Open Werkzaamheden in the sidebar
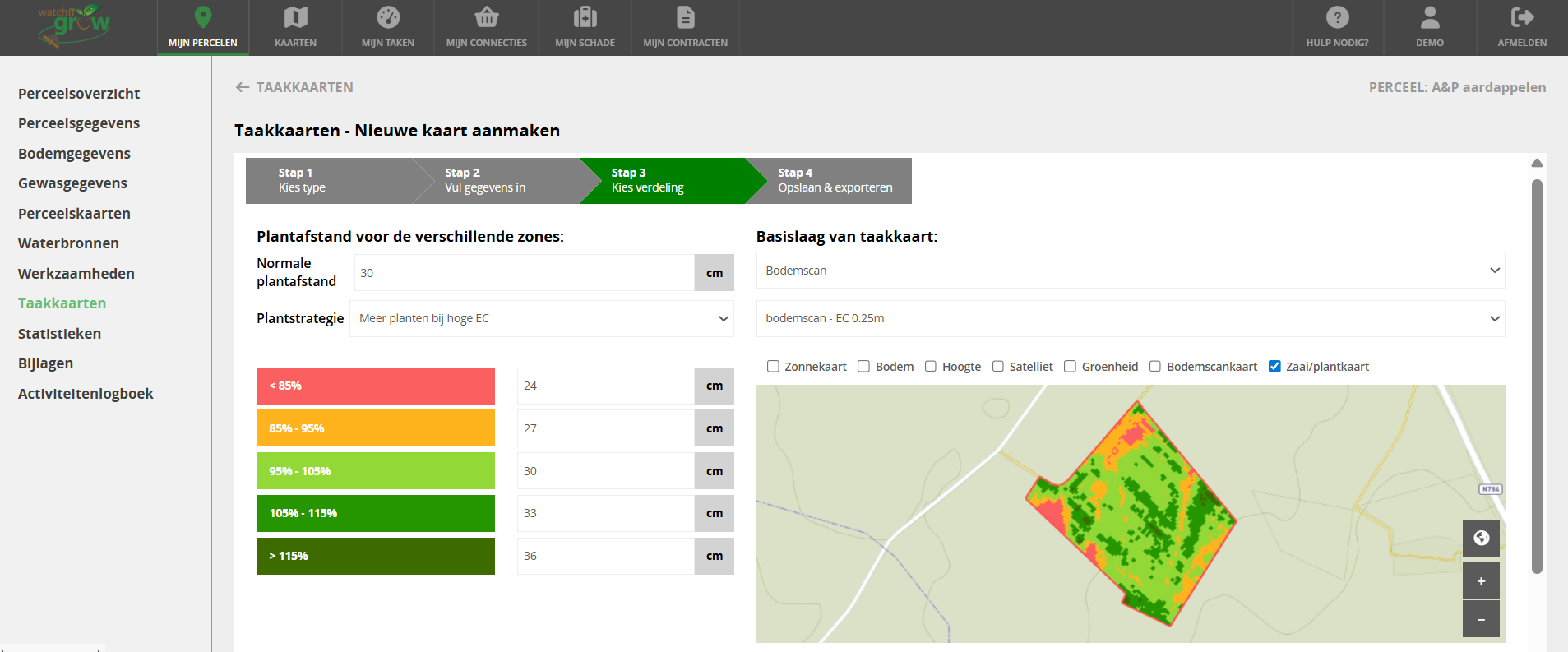Screen dimensions: 1568x652 [x=76, y=274]
